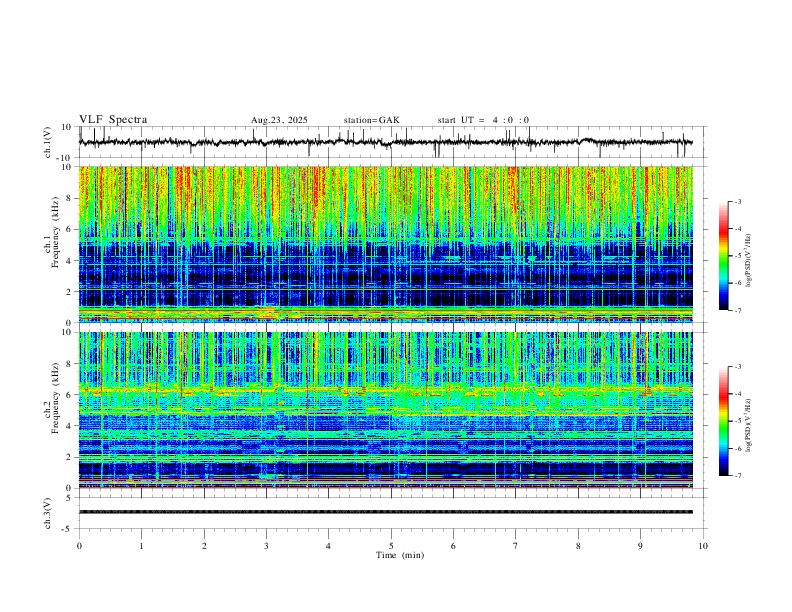Screen dimensions: 792x612
Task: Click the ch.3 voltage trace band
Action: click(386, 512)
